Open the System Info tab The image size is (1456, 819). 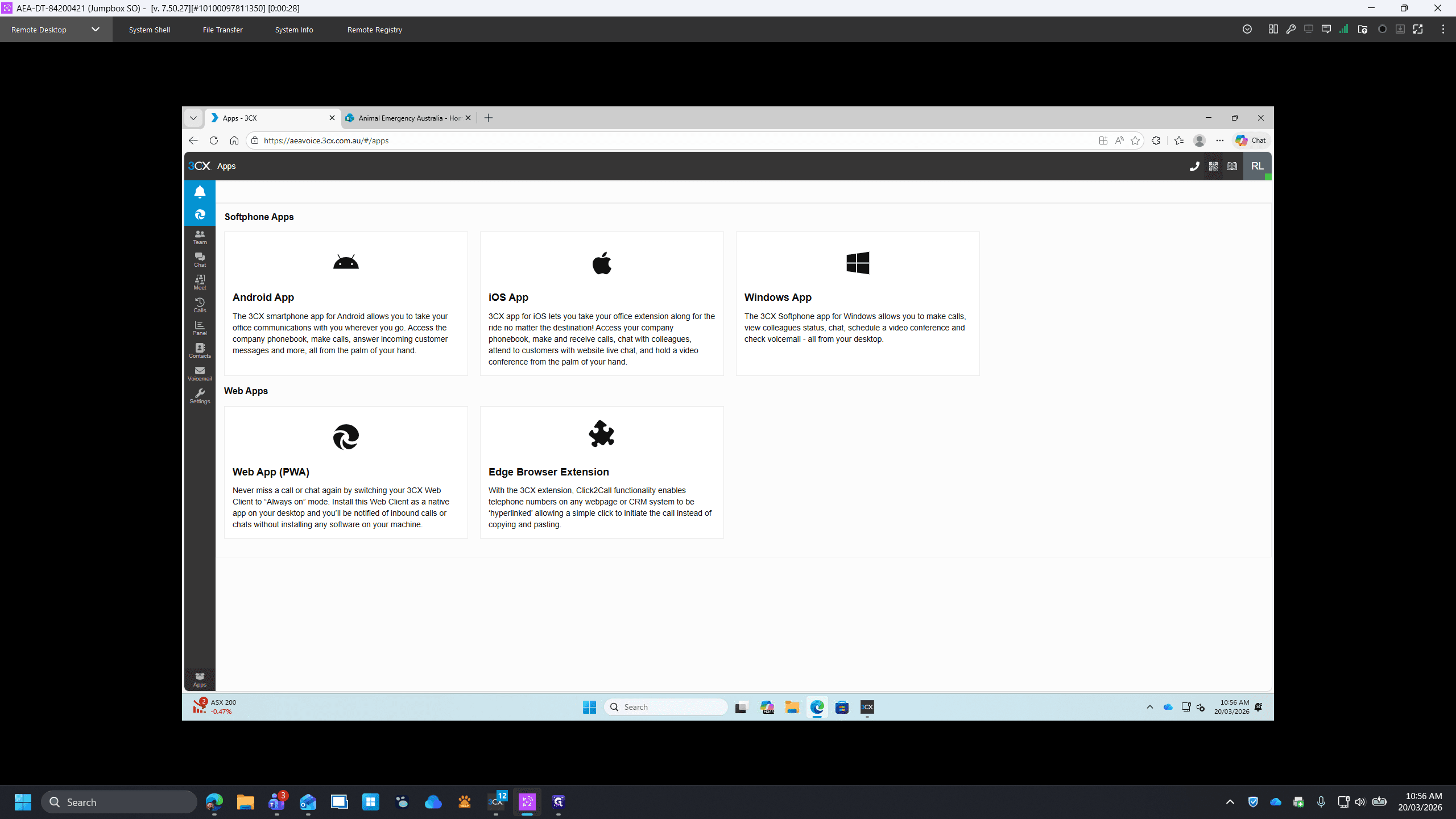pos(294,30)
